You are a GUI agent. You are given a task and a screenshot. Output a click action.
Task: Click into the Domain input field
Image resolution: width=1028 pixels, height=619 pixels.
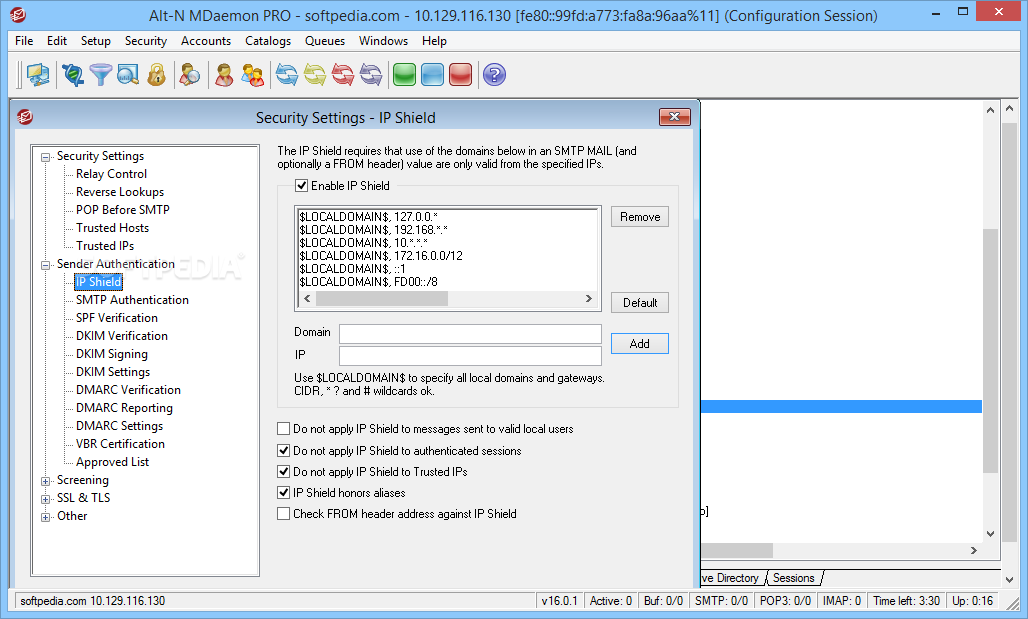pos(470,334)
